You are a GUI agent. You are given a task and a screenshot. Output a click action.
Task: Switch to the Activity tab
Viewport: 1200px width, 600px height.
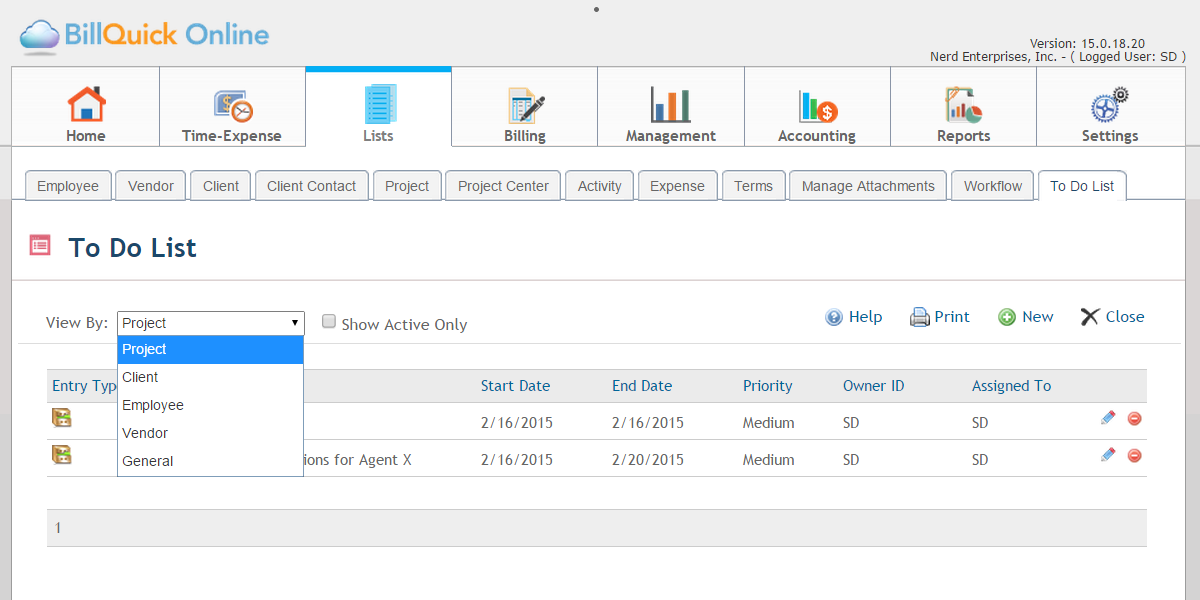point(600,186)
